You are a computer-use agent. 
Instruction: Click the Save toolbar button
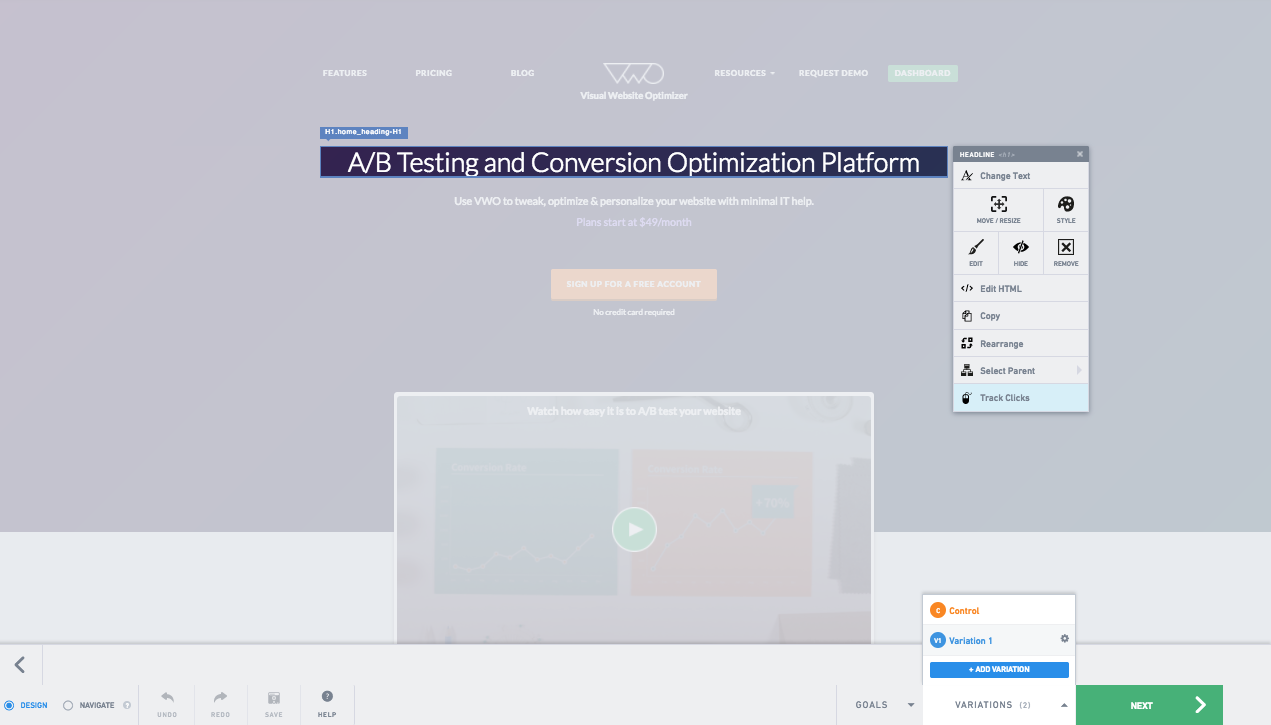click(x=273, y=704)
